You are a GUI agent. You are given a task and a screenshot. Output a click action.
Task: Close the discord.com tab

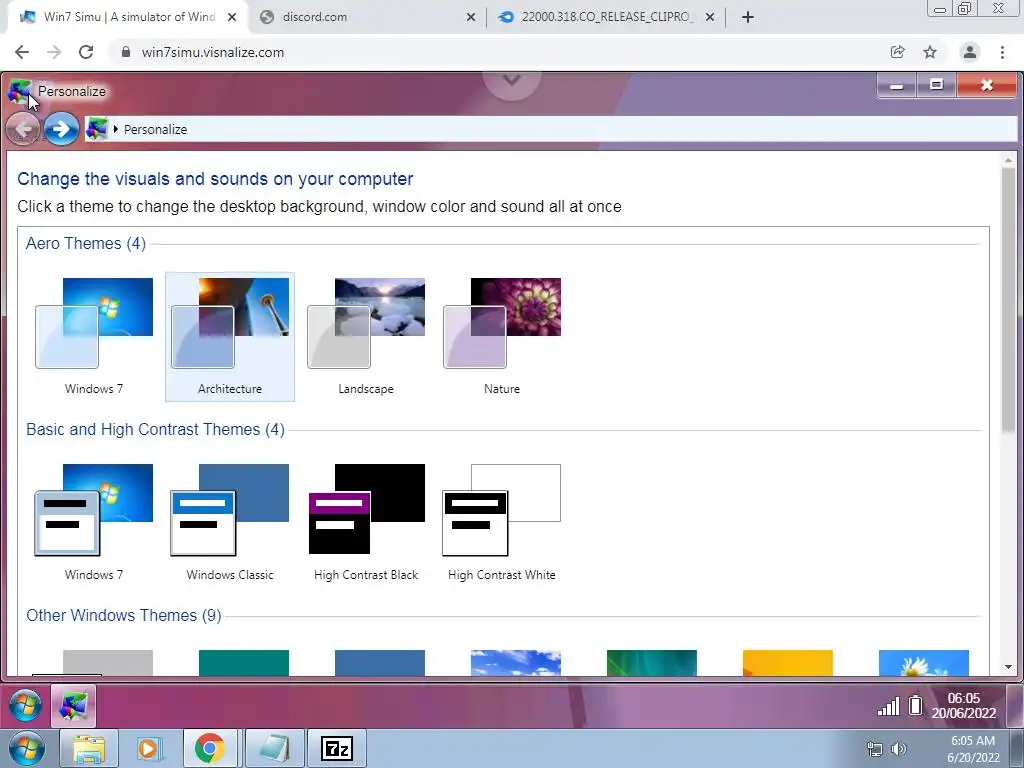(471, 17)
